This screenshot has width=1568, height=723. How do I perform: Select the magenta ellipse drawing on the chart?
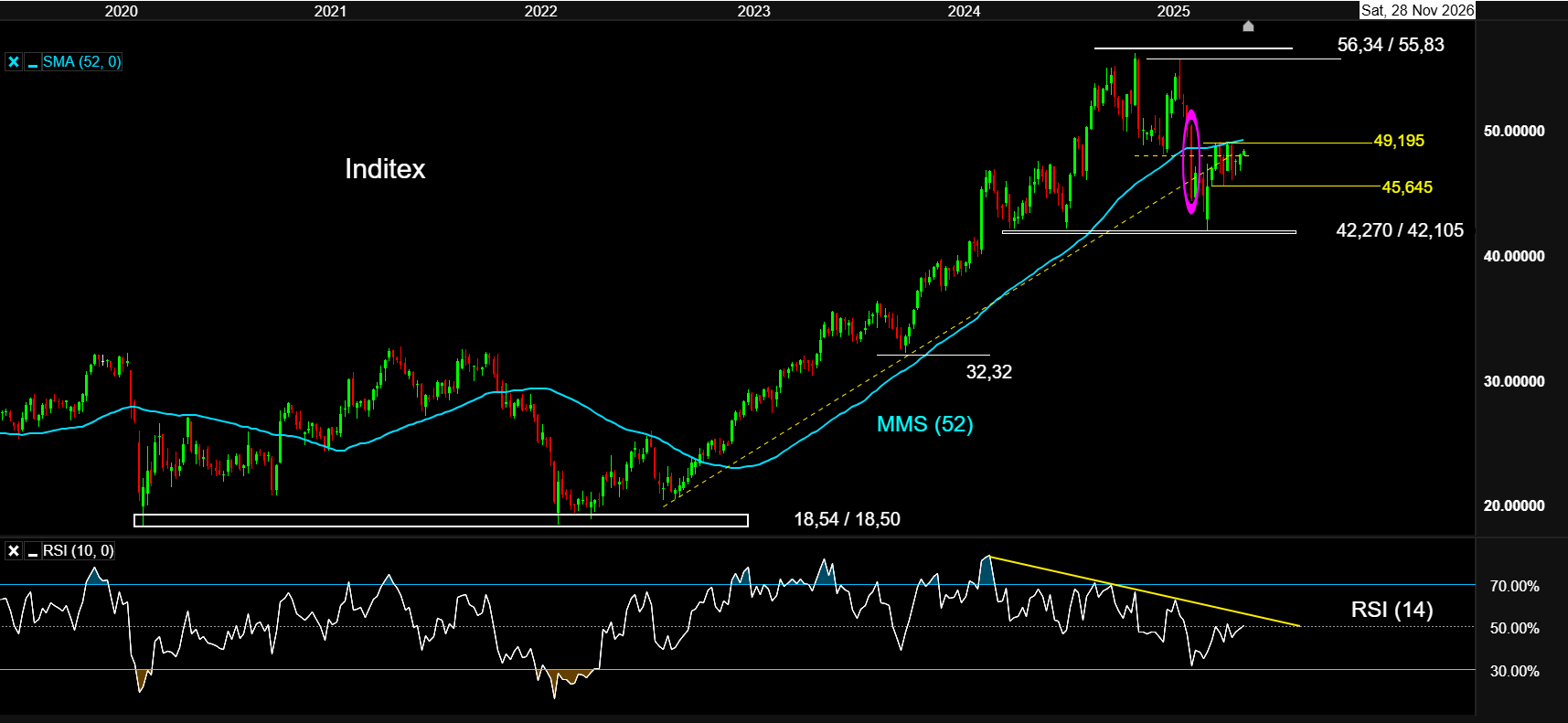click(x=1191, y=162)
